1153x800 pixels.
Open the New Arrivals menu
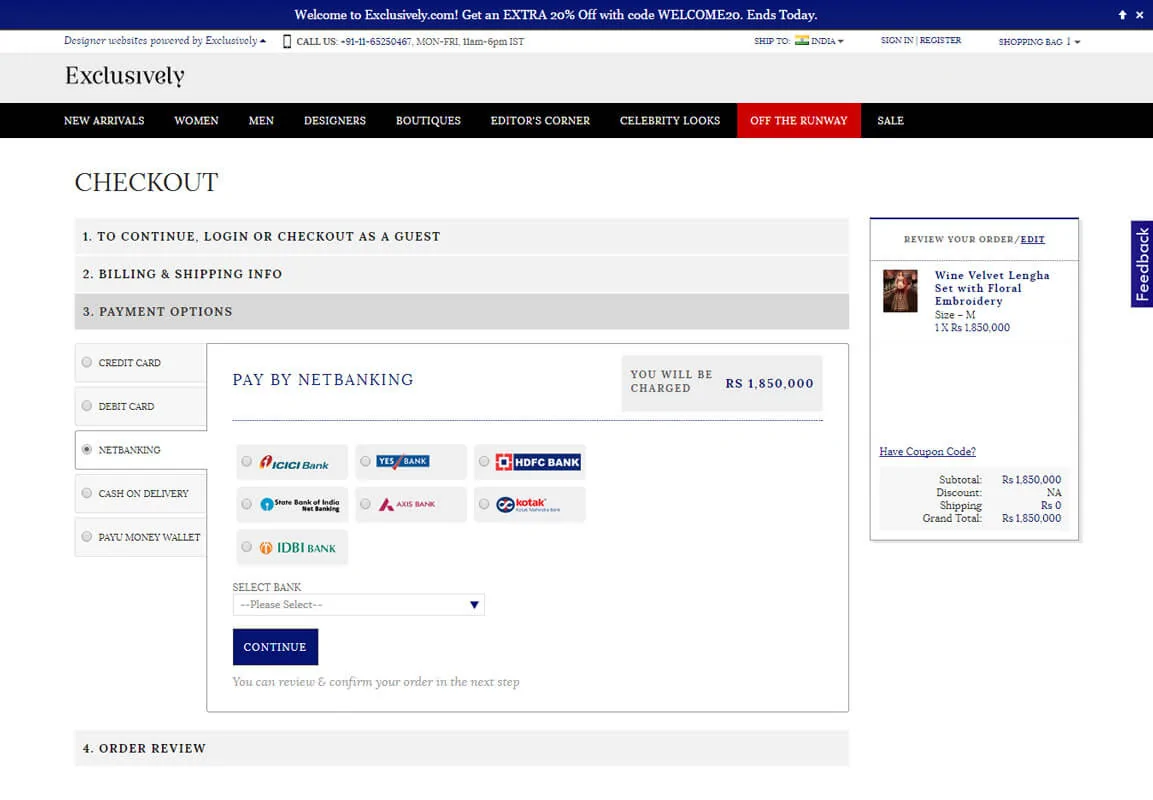click(104, 121)
